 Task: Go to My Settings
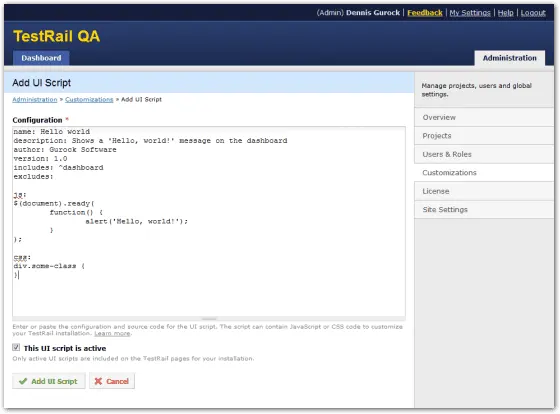click(470, 13)
